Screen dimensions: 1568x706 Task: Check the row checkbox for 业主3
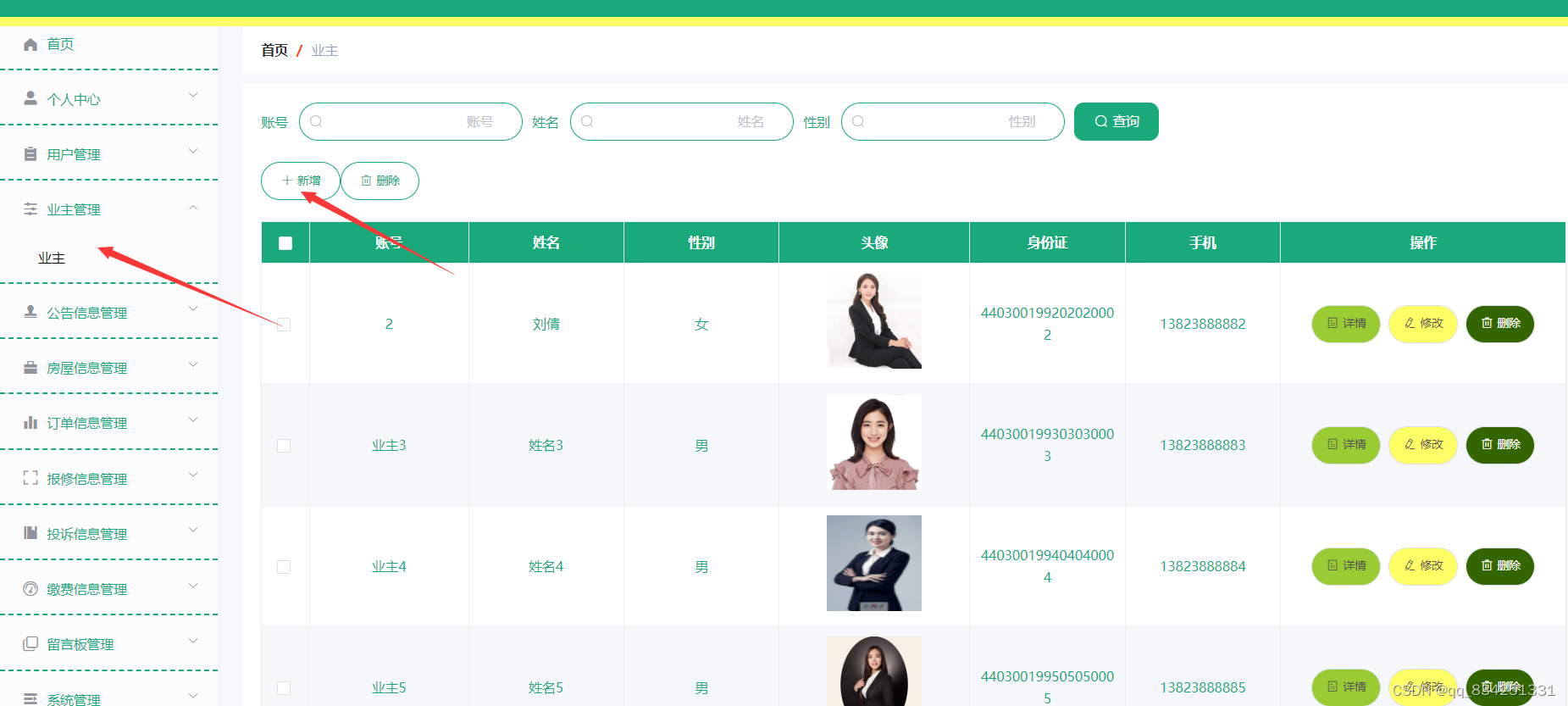pos(284,446)
